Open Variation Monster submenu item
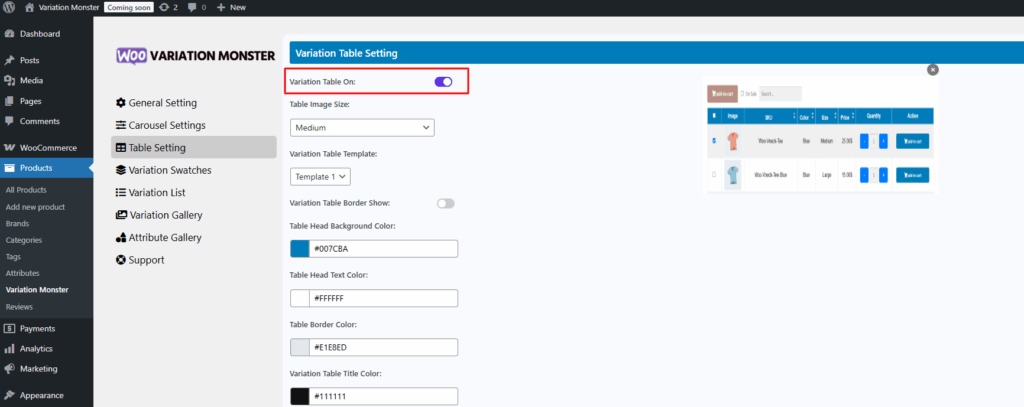Screen dimensions: 1024x407 pos(37,289)
